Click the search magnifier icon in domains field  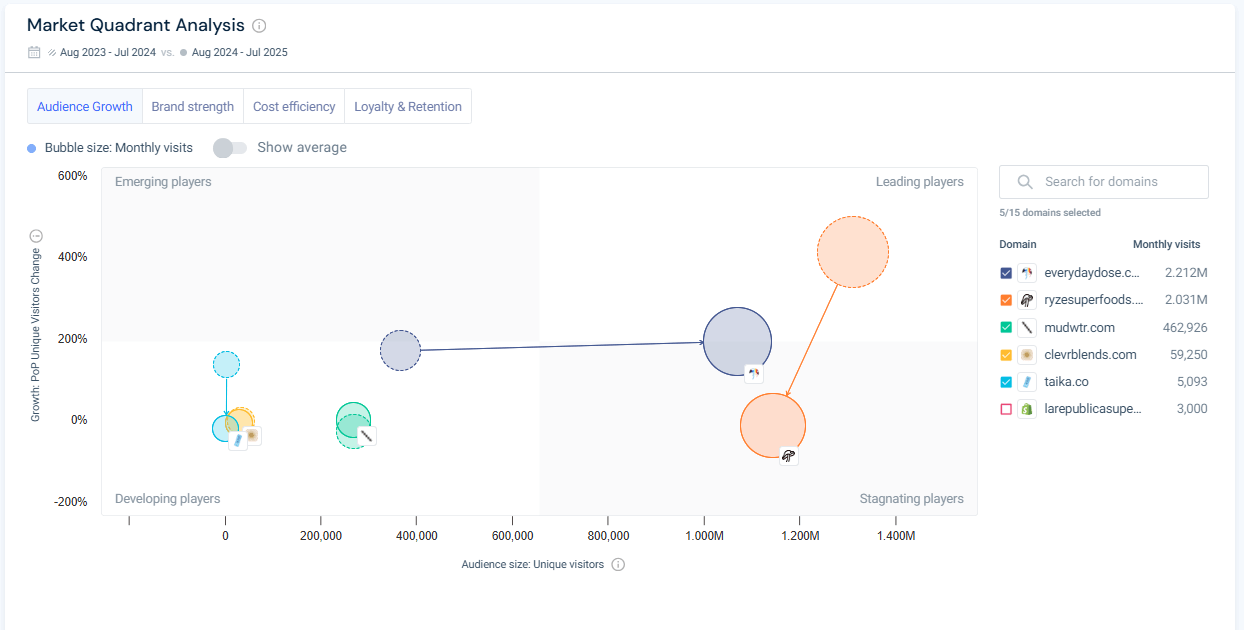click(x=1025, y=182)
